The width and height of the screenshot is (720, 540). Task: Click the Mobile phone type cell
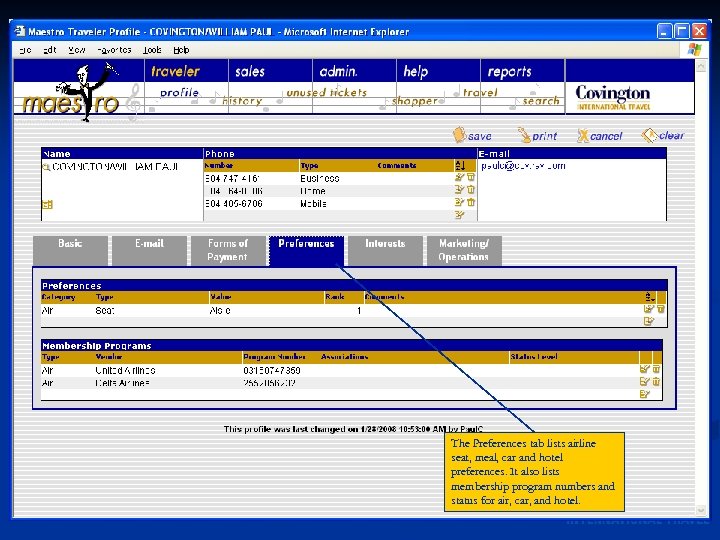pyautogui.click(x=313, y=203)
